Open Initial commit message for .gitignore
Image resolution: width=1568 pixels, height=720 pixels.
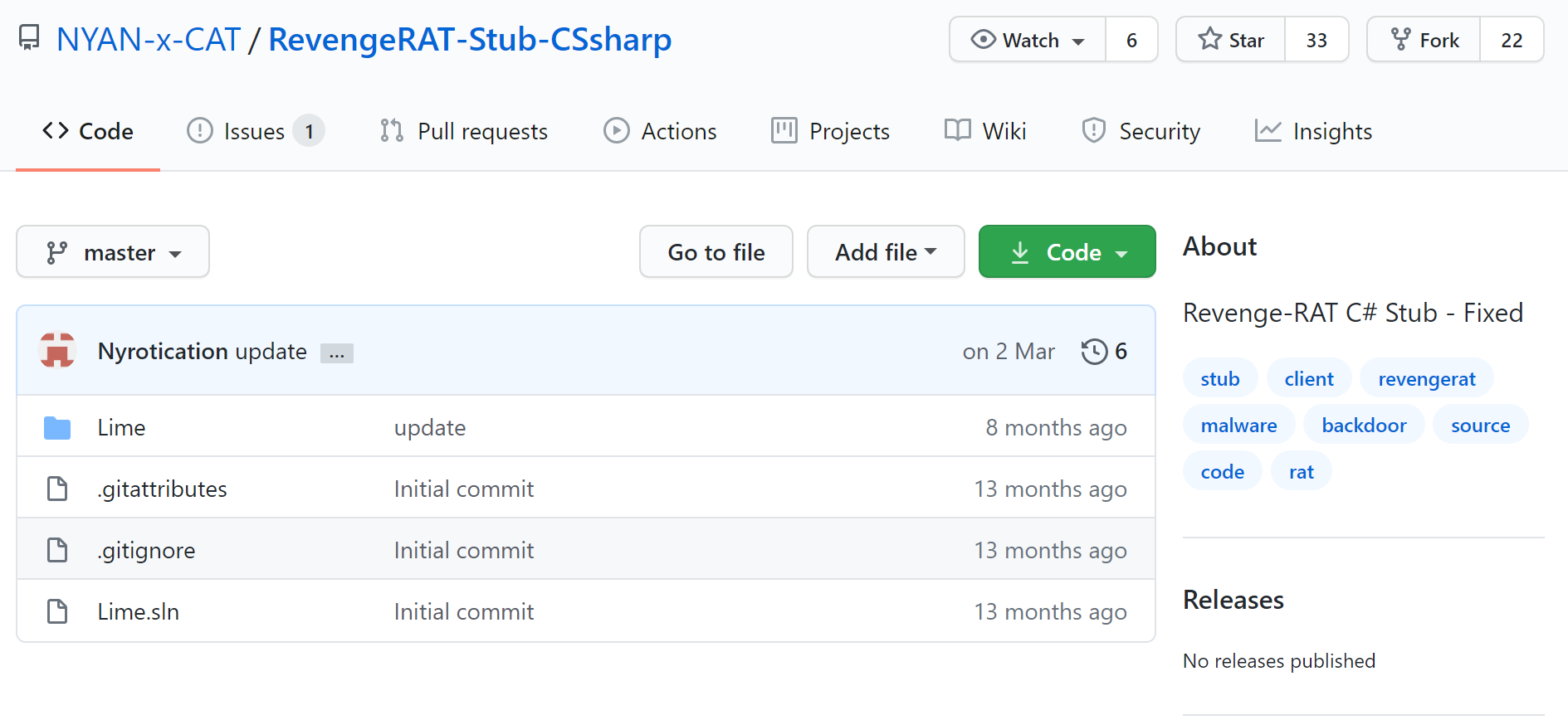464,551
